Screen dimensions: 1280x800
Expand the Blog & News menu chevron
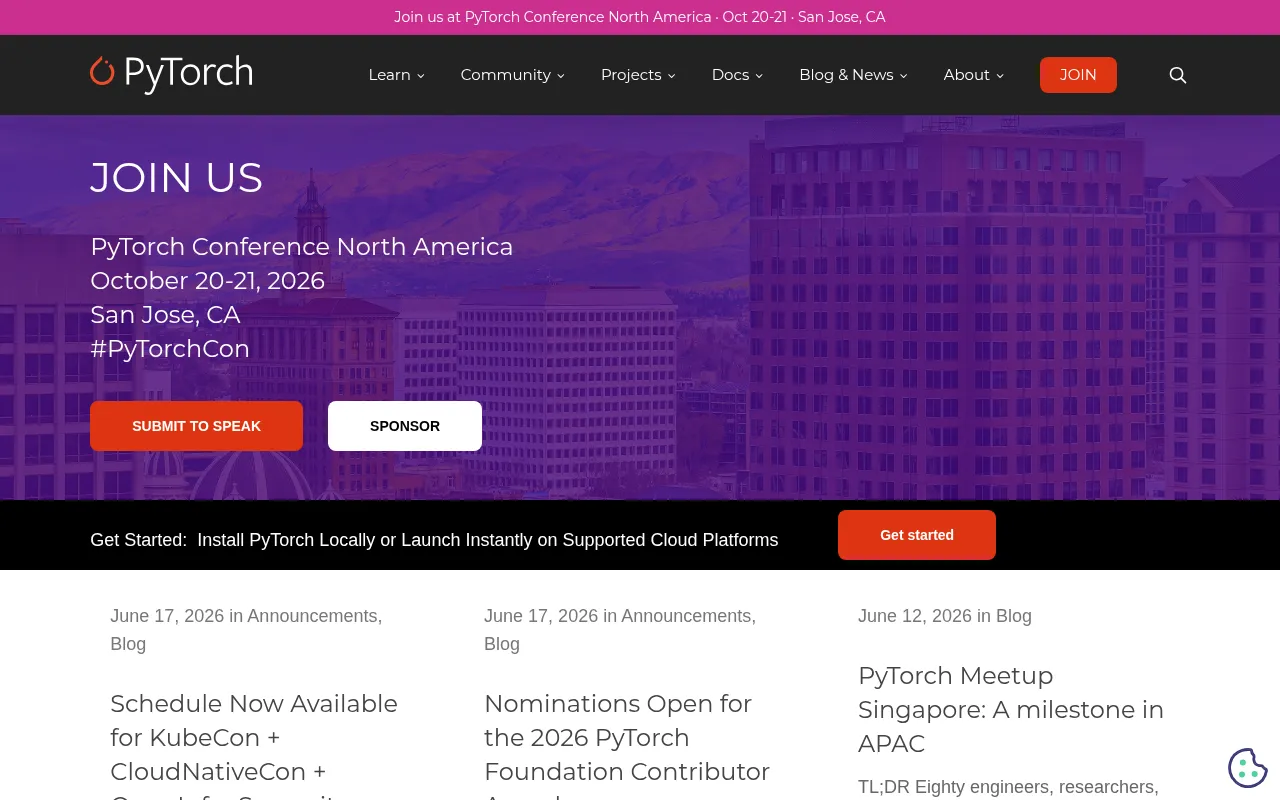[904, 76]
